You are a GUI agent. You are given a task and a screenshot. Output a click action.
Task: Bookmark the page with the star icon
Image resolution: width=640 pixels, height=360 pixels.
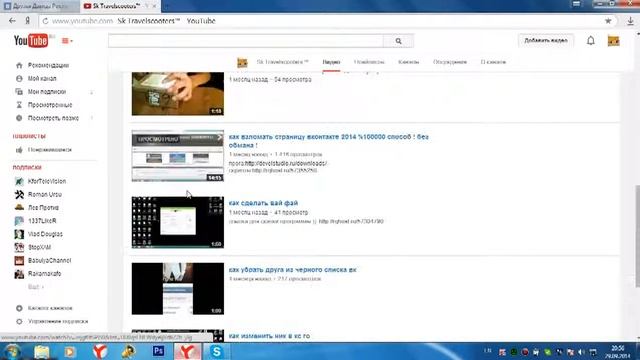coord(608,21)
